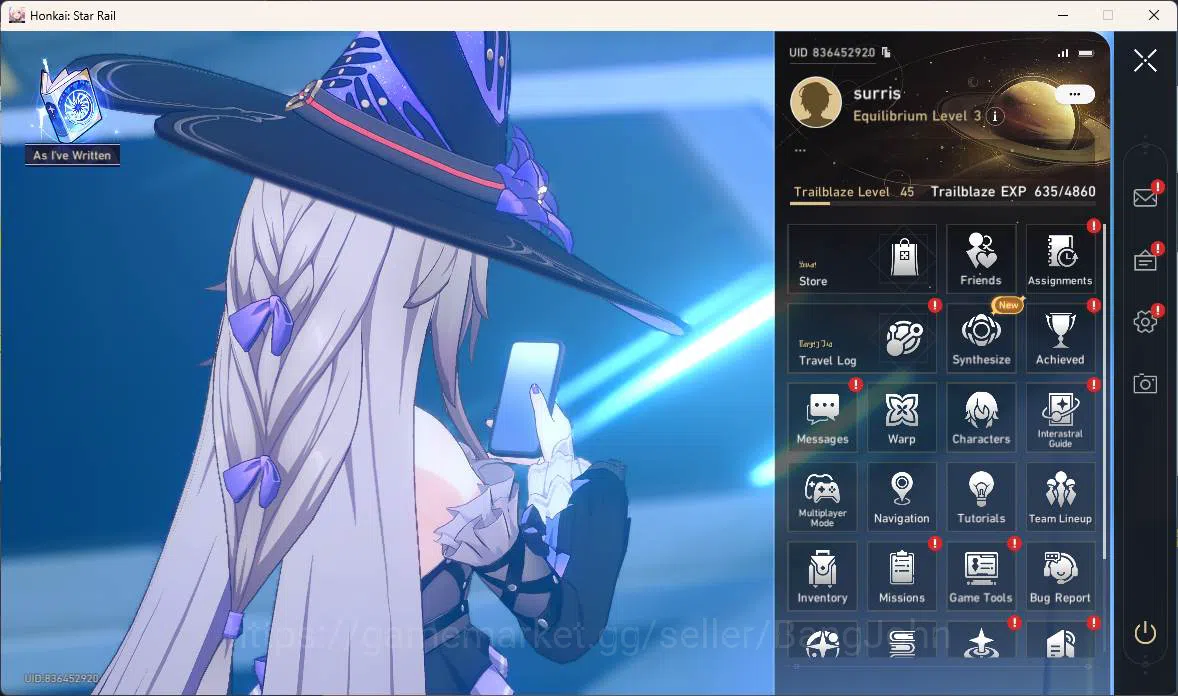Open the Characters menu
The image size is (1178, 696).
(981, 418)
